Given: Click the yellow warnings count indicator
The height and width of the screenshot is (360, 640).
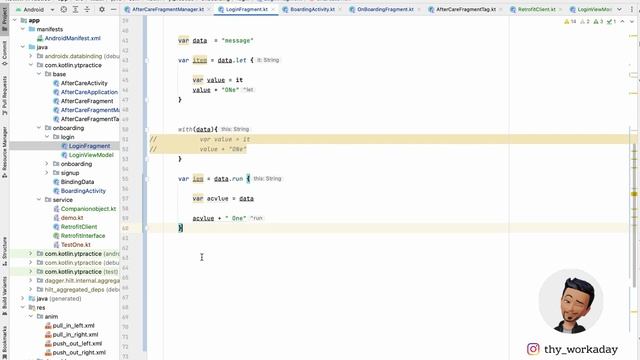Looking at the screenshot, I should point(570,22).
